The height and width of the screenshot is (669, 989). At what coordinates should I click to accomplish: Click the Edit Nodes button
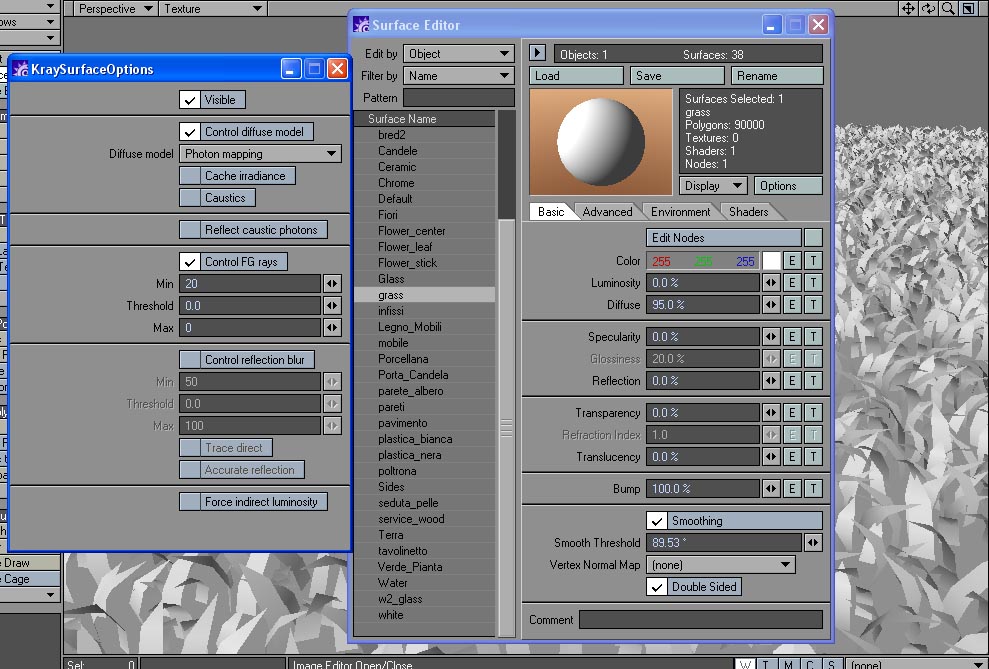(724, 238)
